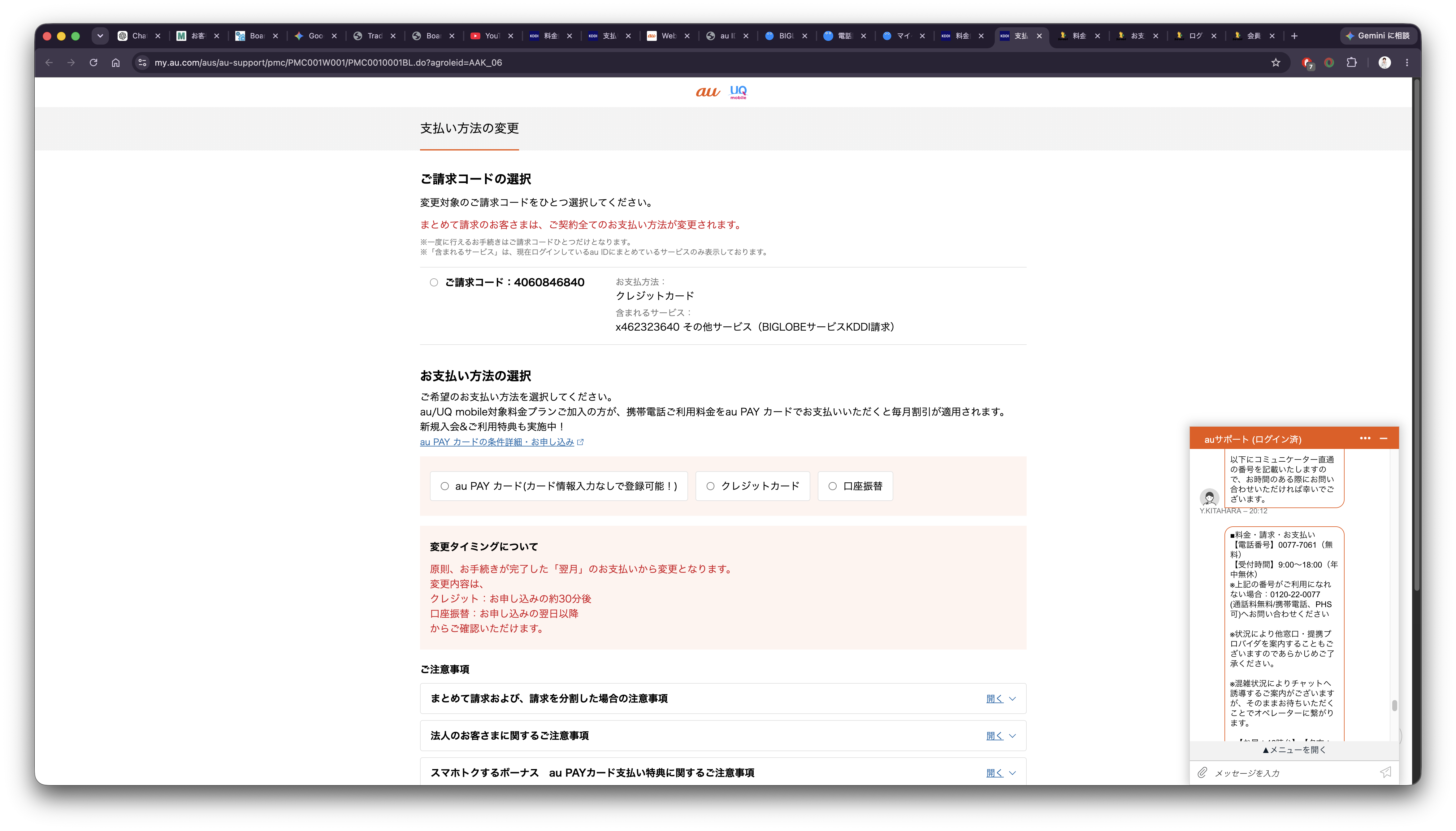Click the address bar URL
This screenshot has height=831, width=1456.
pos(328,63)
